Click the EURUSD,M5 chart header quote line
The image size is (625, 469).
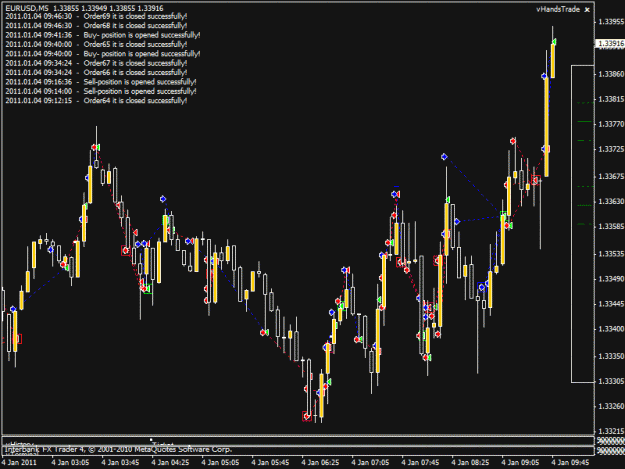pos(84,8)
